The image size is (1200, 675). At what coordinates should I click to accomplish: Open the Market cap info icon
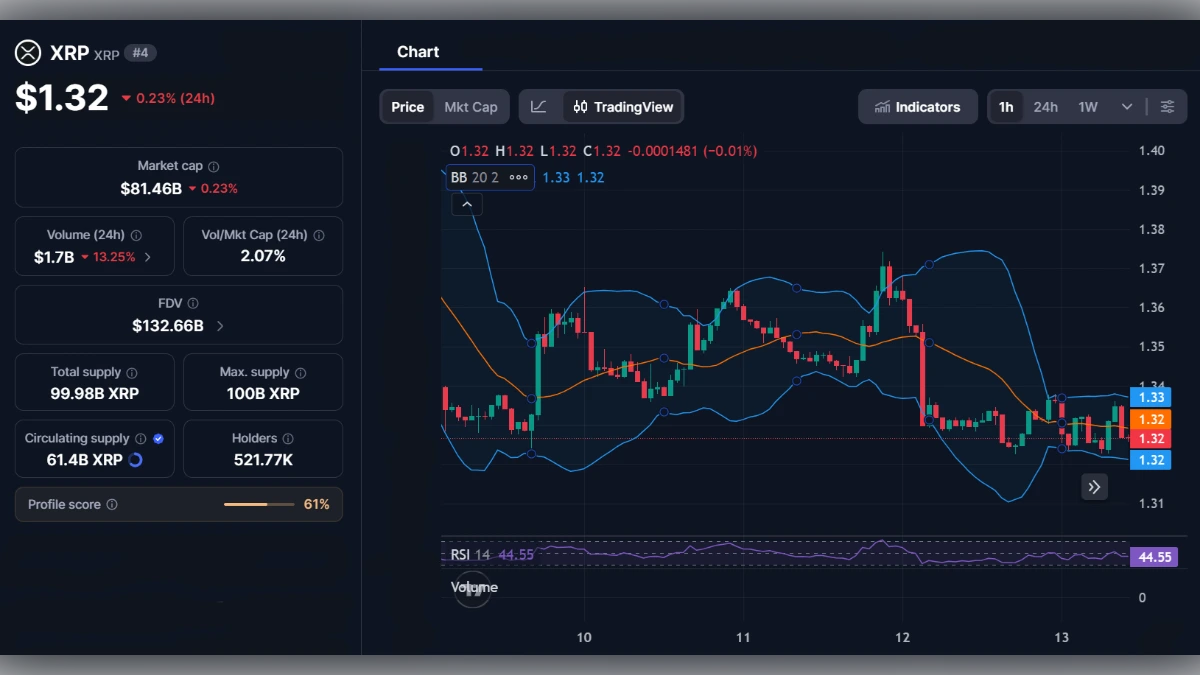pos(216,166)
